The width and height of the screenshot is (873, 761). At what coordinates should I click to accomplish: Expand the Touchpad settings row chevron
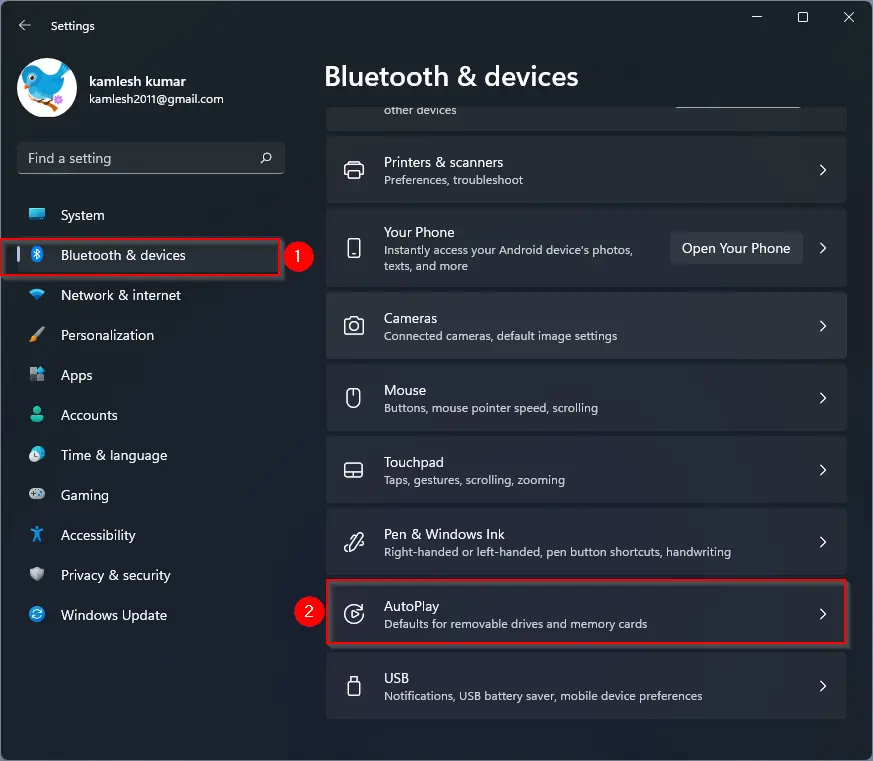823,469
